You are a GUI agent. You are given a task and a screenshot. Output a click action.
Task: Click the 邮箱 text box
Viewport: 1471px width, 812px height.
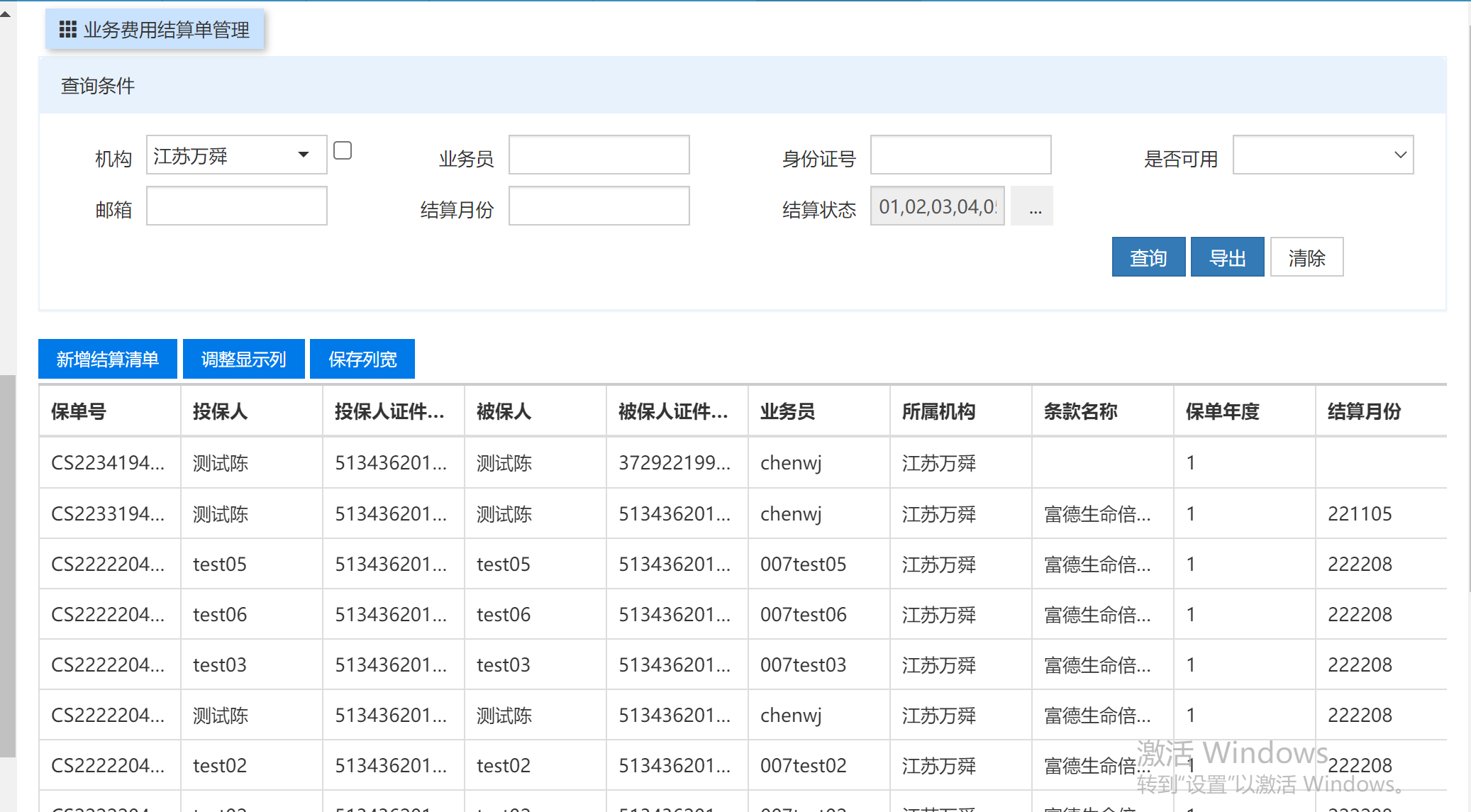(x=236, y=206)
